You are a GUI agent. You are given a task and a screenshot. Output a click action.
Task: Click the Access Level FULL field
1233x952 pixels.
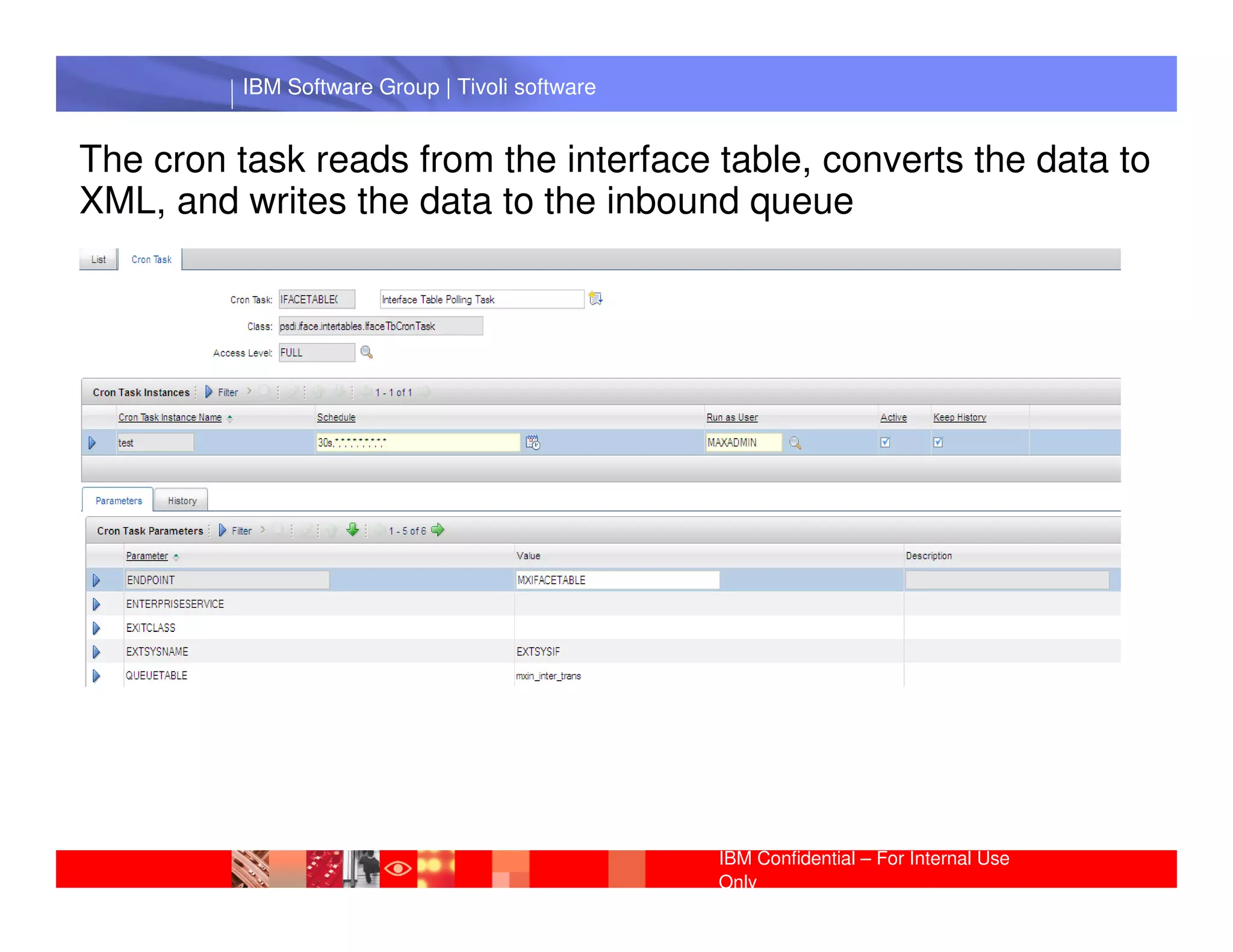317,352
